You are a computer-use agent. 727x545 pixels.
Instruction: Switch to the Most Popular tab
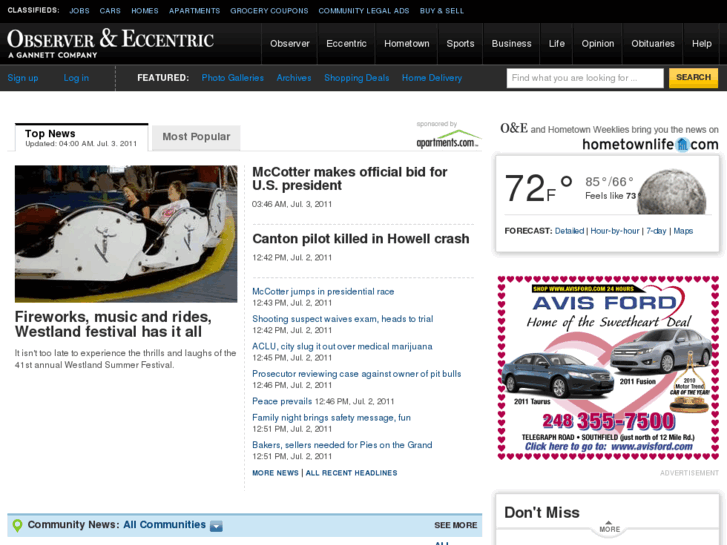coord(196,137)
